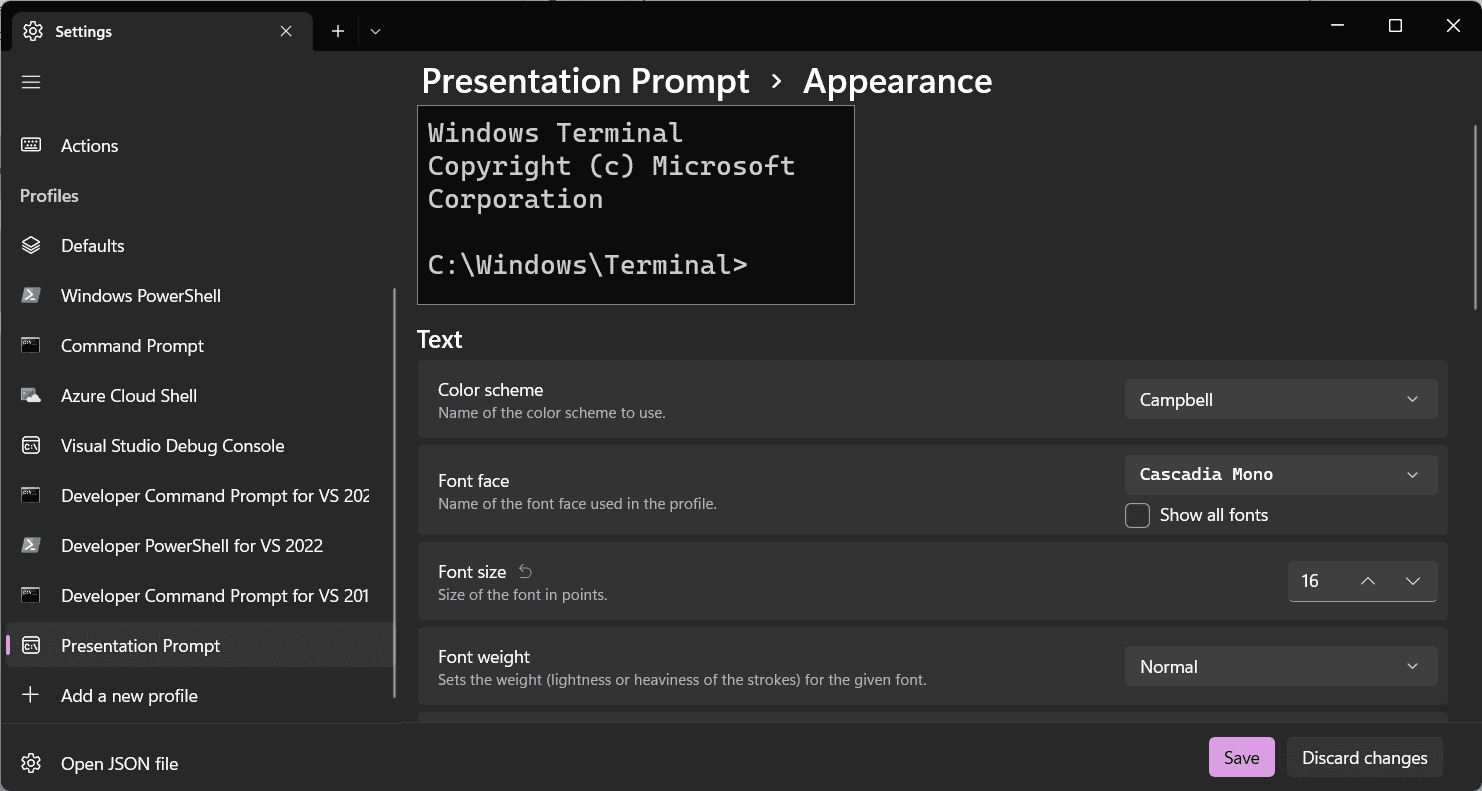This screenshot has height=791, width=1482.
Task: Open the Color scheme dropdown
Action: 1280,400
